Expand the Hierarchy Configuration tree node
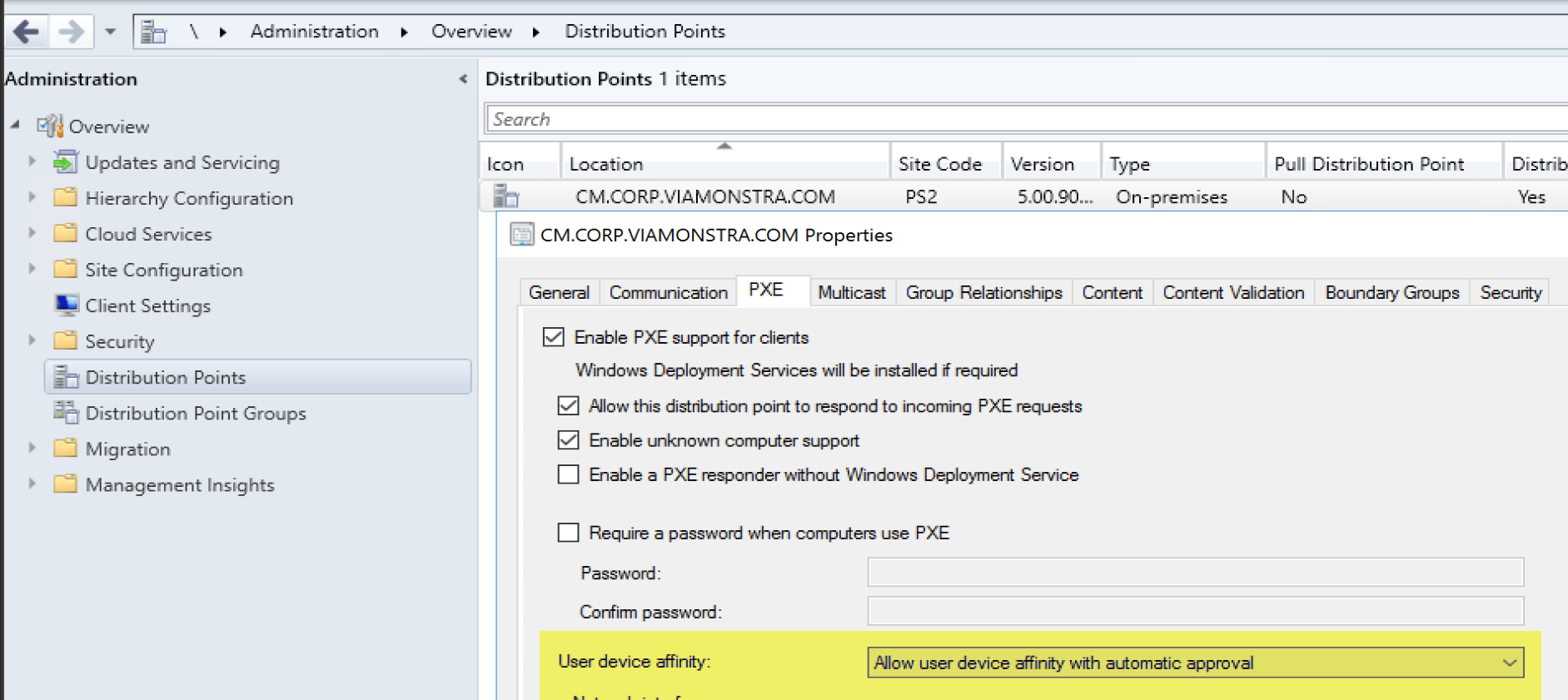 (x=32, y=198)
